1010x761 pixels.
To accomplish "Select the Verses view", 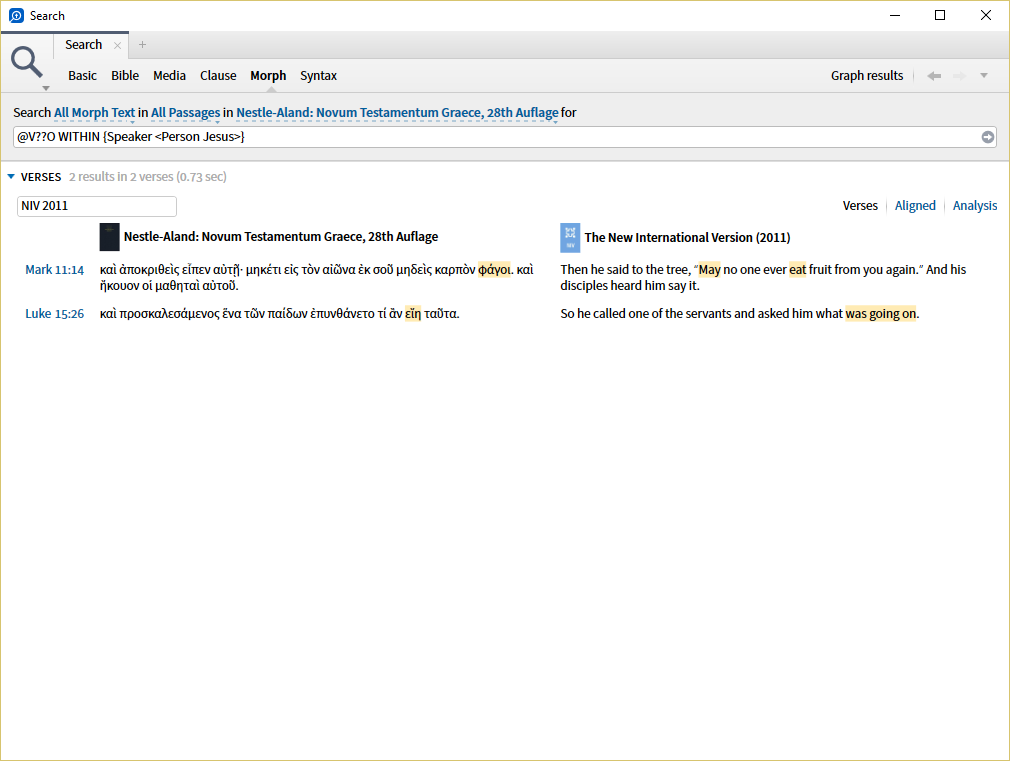I will coord(860,206).
